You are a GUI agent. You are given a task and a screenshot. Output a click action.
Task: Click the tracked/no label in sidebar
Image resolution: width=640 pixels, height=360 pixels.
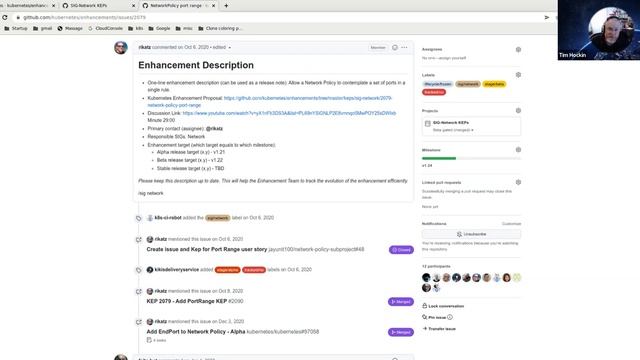coord(434,92)
